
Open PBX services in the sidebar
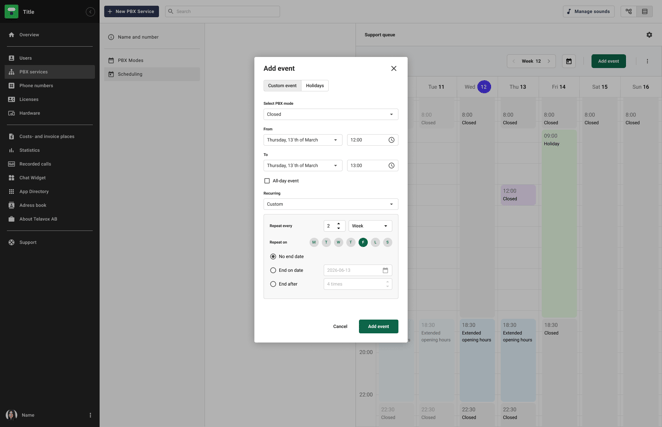[50, 72]
